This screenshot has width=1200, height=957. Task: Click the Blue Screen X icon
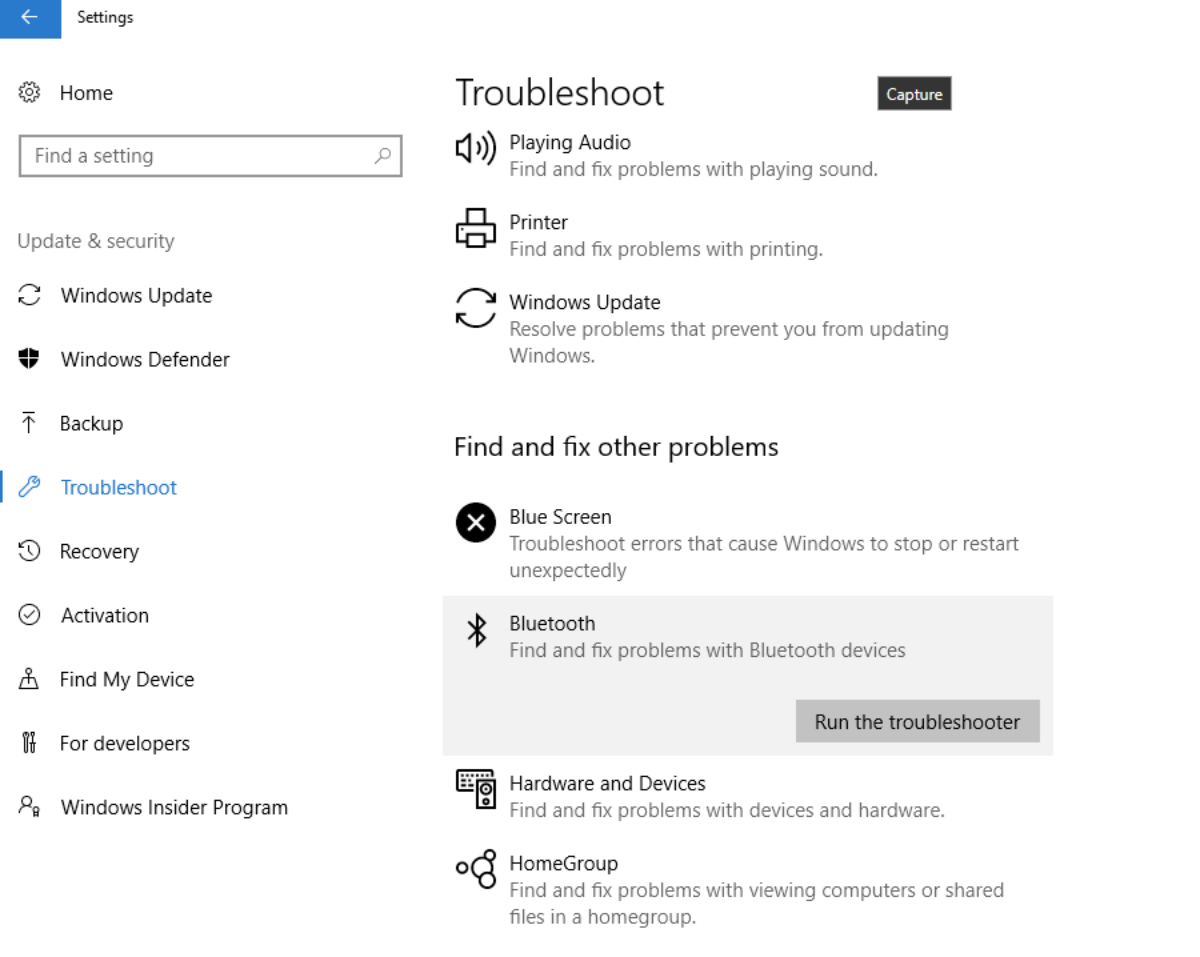[x=475, y=523]
